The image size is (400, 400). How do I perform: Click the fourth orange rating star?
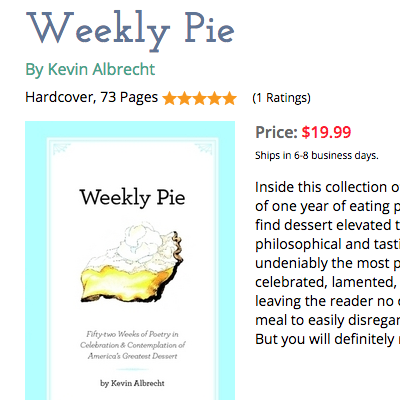coord(214,98)
